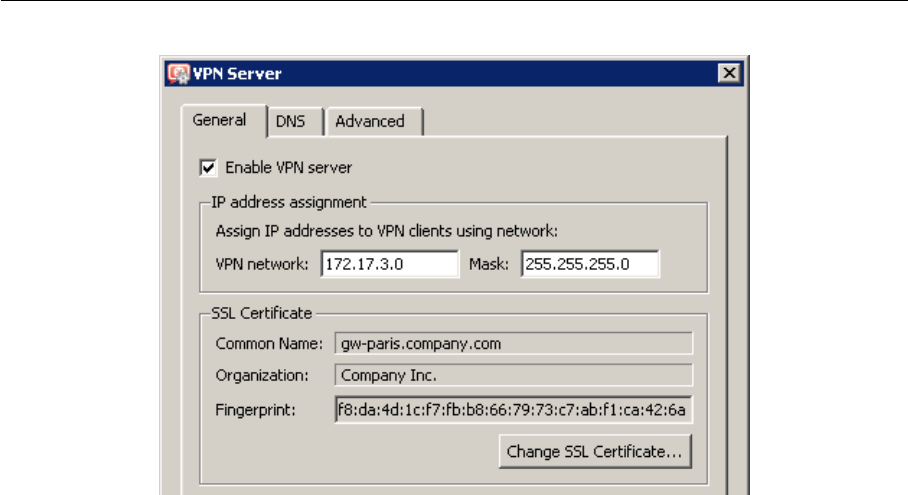
Task: Click the Fingerprint value field
Action: click(513, 410)
